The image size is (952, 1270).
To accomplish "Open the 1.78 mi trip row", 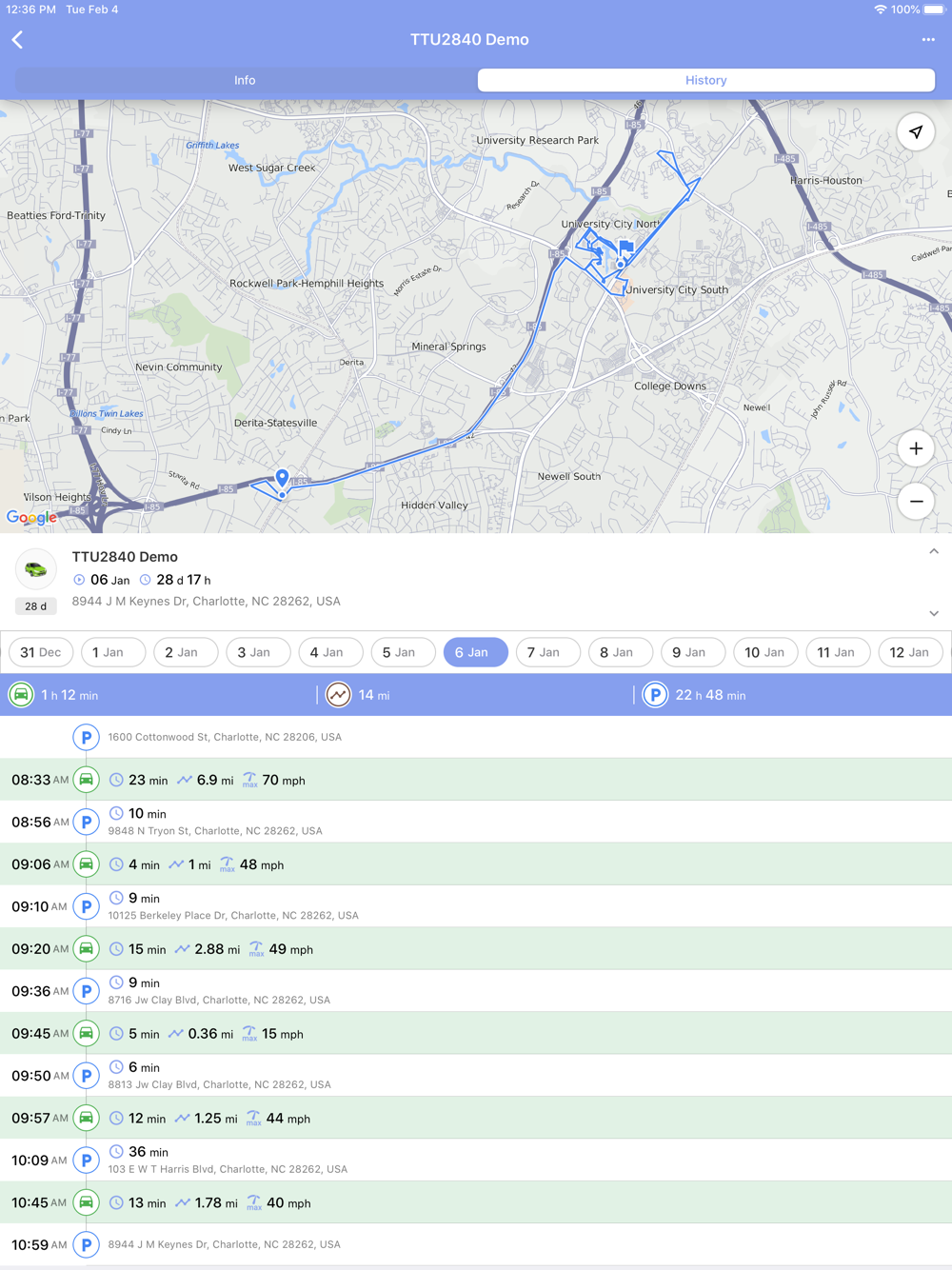I will [x=476, y=1202].
